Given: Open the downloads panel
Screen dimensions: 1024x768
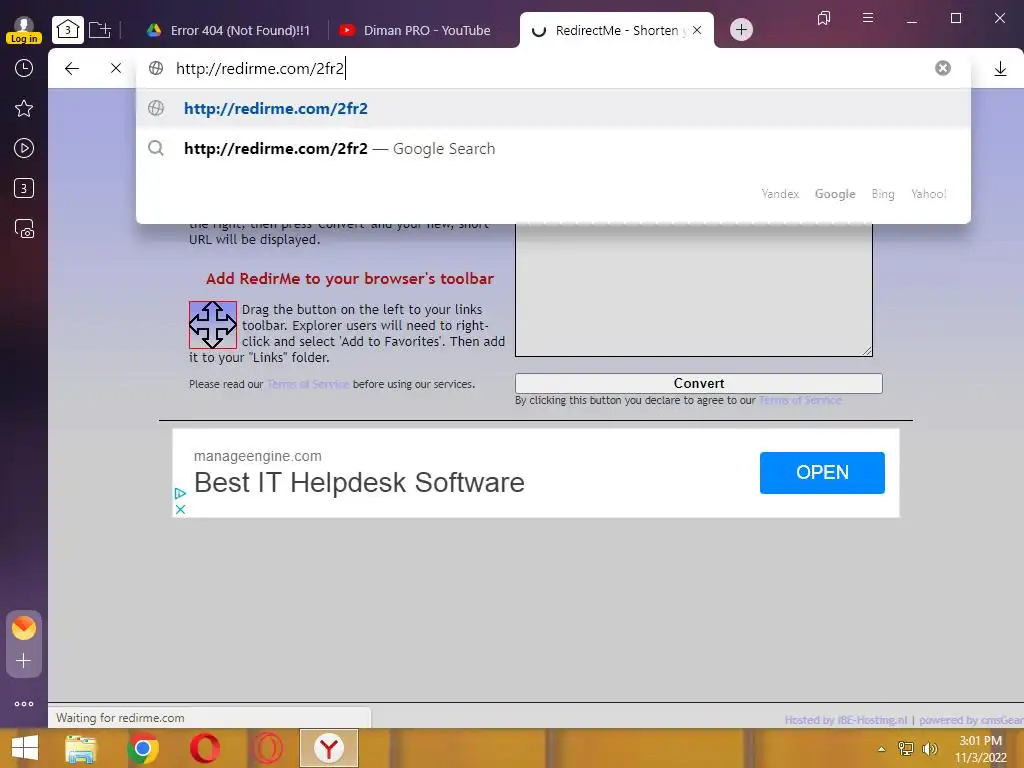Looking at the screenshot, I should click(1000, 69).
